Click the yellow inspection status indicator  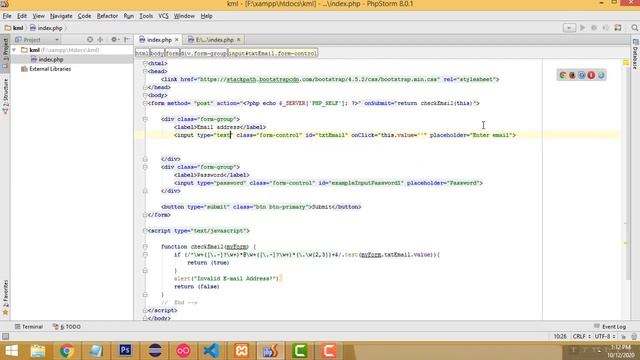tap(626, 62)
